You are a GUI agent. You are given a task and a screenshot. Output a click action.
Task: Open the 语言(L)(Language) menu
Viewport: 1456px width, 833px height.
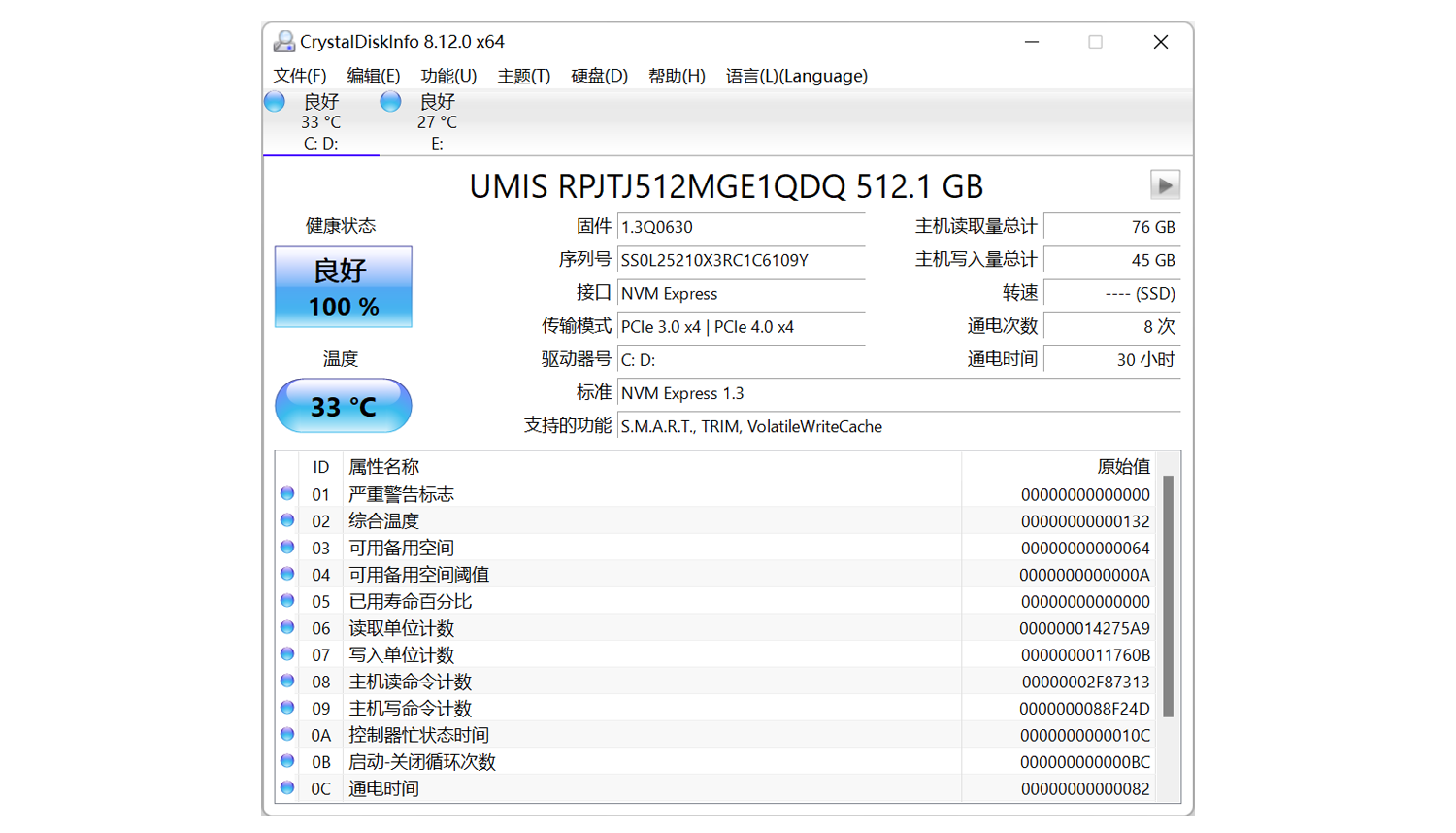(x=797, y=76)
